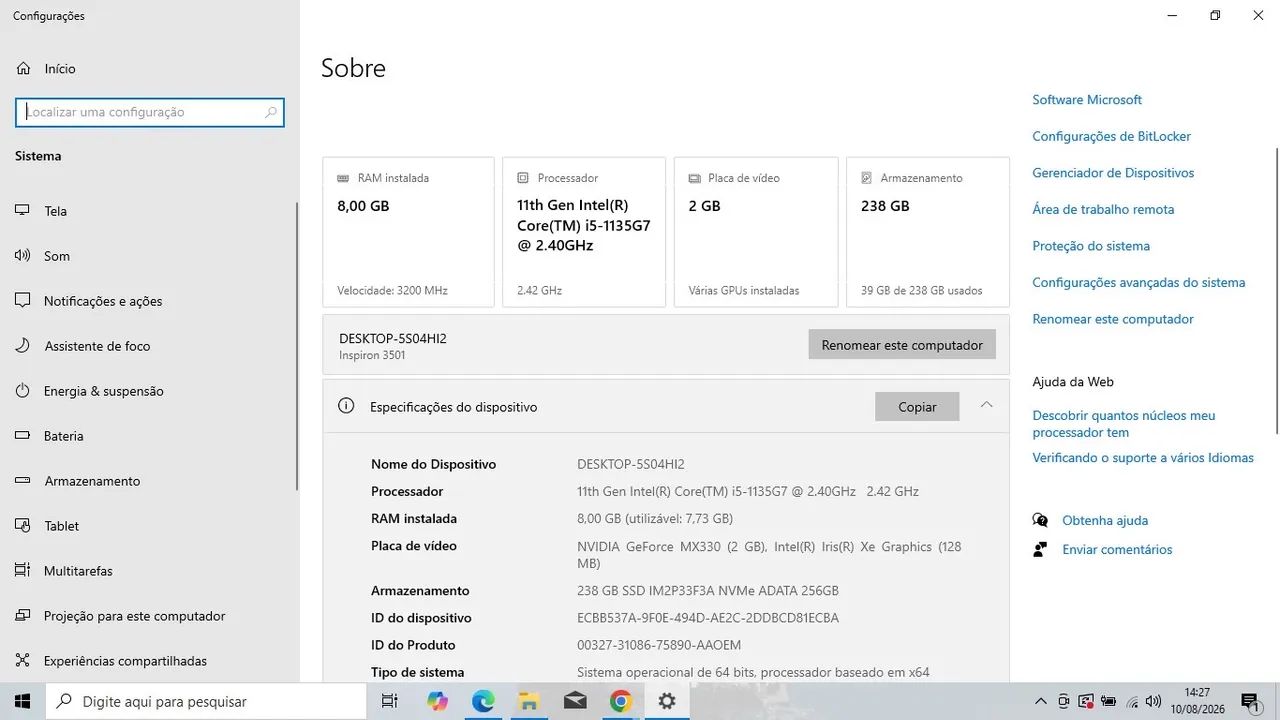
Task: Click the Settings gear on taskbar
Action: (x=667, y=701)
